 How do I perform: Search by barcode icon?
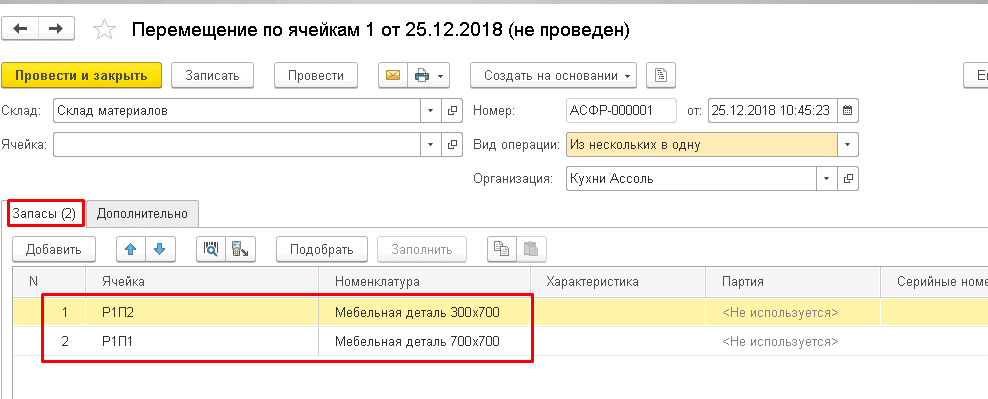(210, 249)
